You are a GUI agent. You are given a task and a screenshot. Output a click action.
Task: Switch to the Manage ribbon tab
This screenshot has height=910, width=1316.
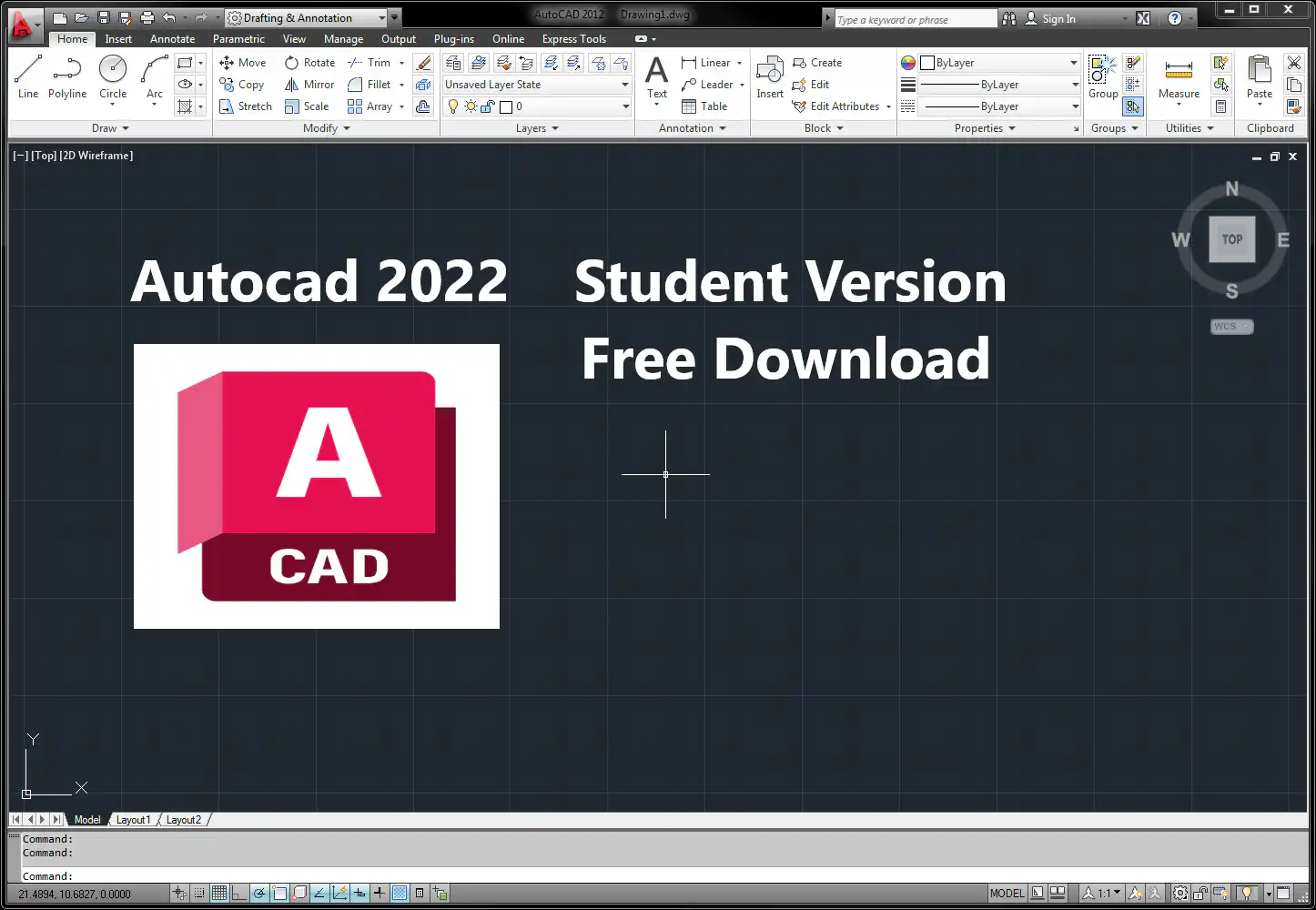pos(343,39)
